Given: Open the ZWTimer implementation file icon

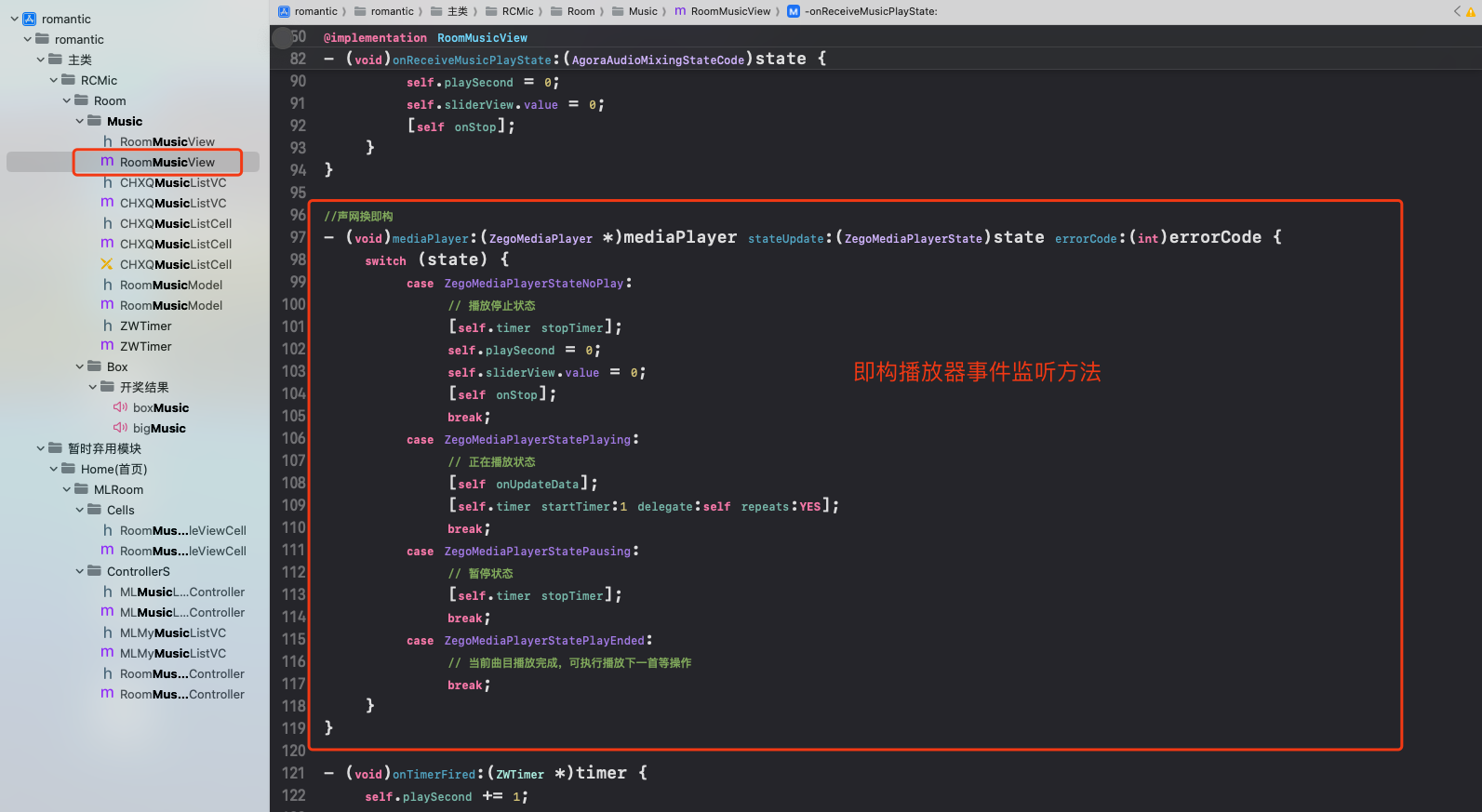Looking at the screenshot, I should click(x=108, y=346).
